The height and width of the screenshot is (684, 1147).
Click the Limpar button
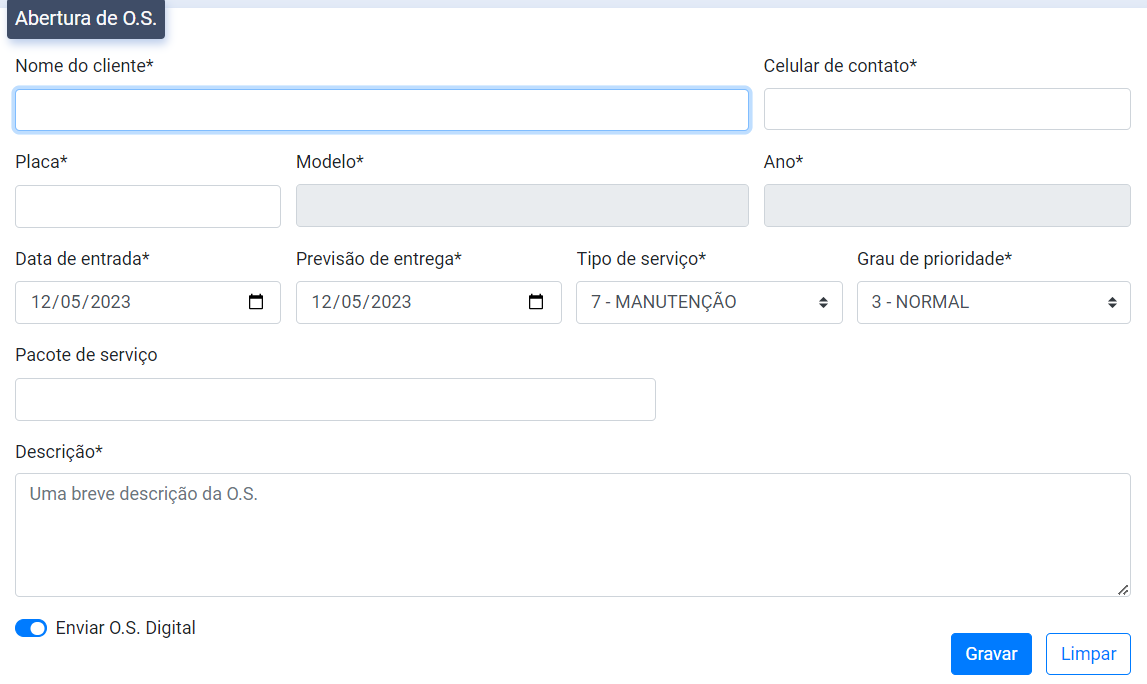tap(1088, 654)
